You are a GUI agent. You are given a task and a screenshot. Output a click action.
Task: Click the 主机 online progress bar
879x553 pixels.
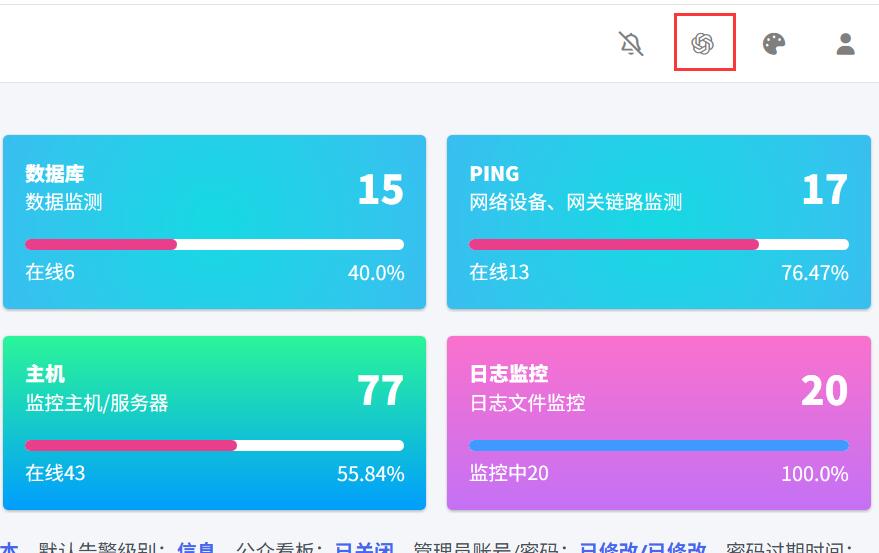[214, 446]
